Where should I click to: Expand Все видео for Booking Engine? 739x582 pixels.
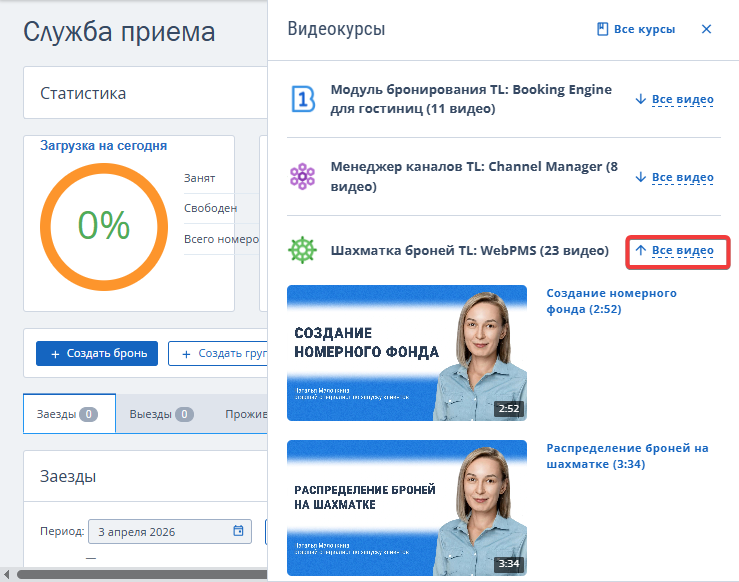coord(674,99)
